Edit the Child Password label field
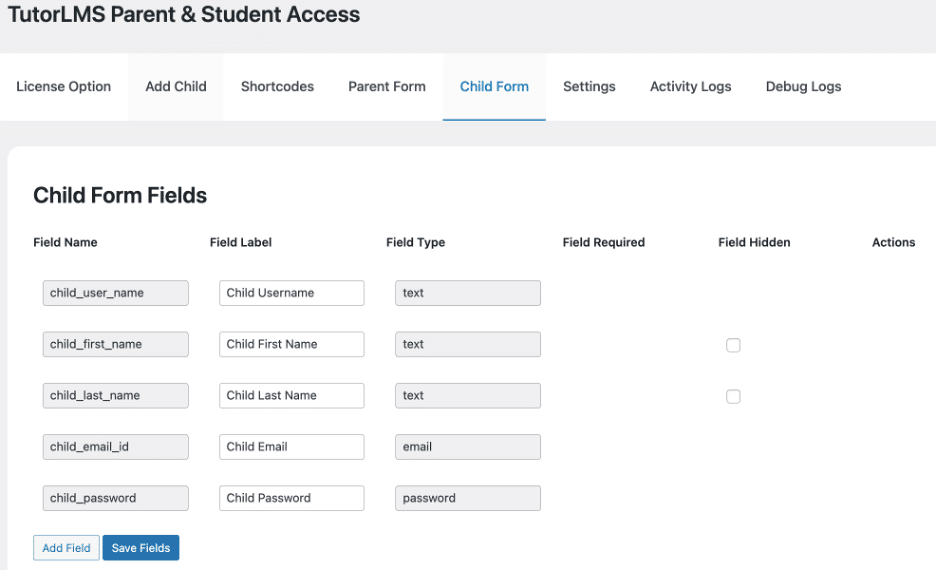The height and width of the screenshot is (570, 936). 292,498
